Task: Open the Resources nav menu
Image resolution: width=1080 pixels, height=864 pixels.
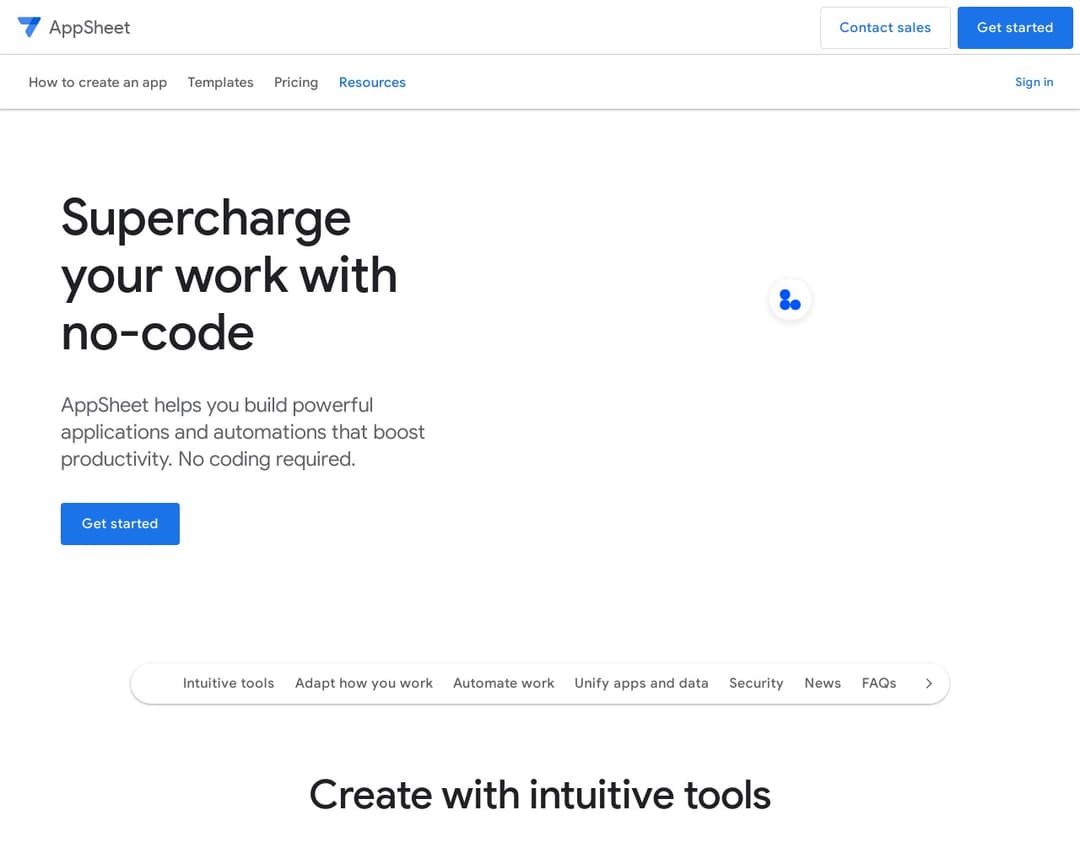Action: (x=372, y=82)
